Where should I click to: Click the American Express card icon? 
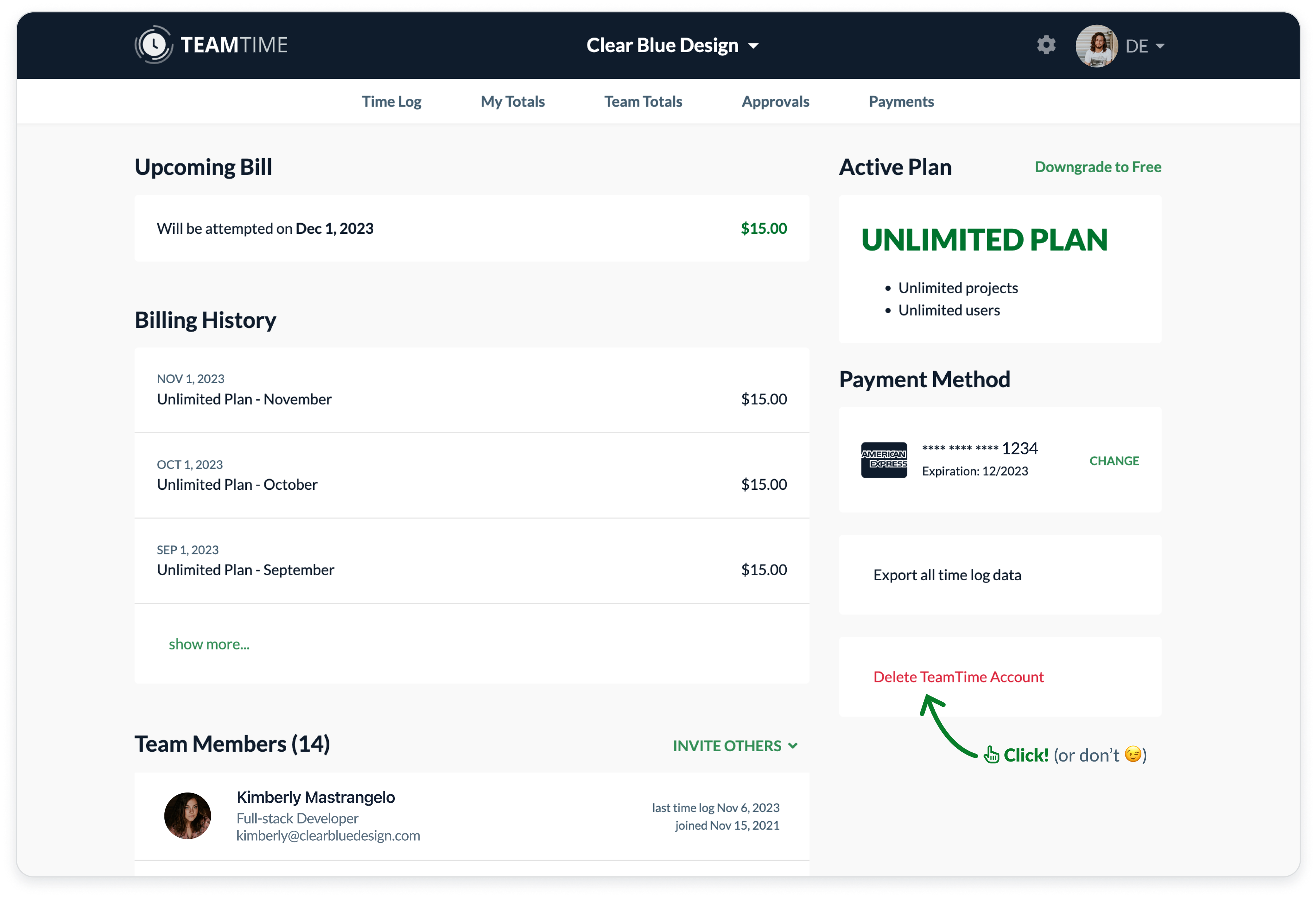pos(884,460)
